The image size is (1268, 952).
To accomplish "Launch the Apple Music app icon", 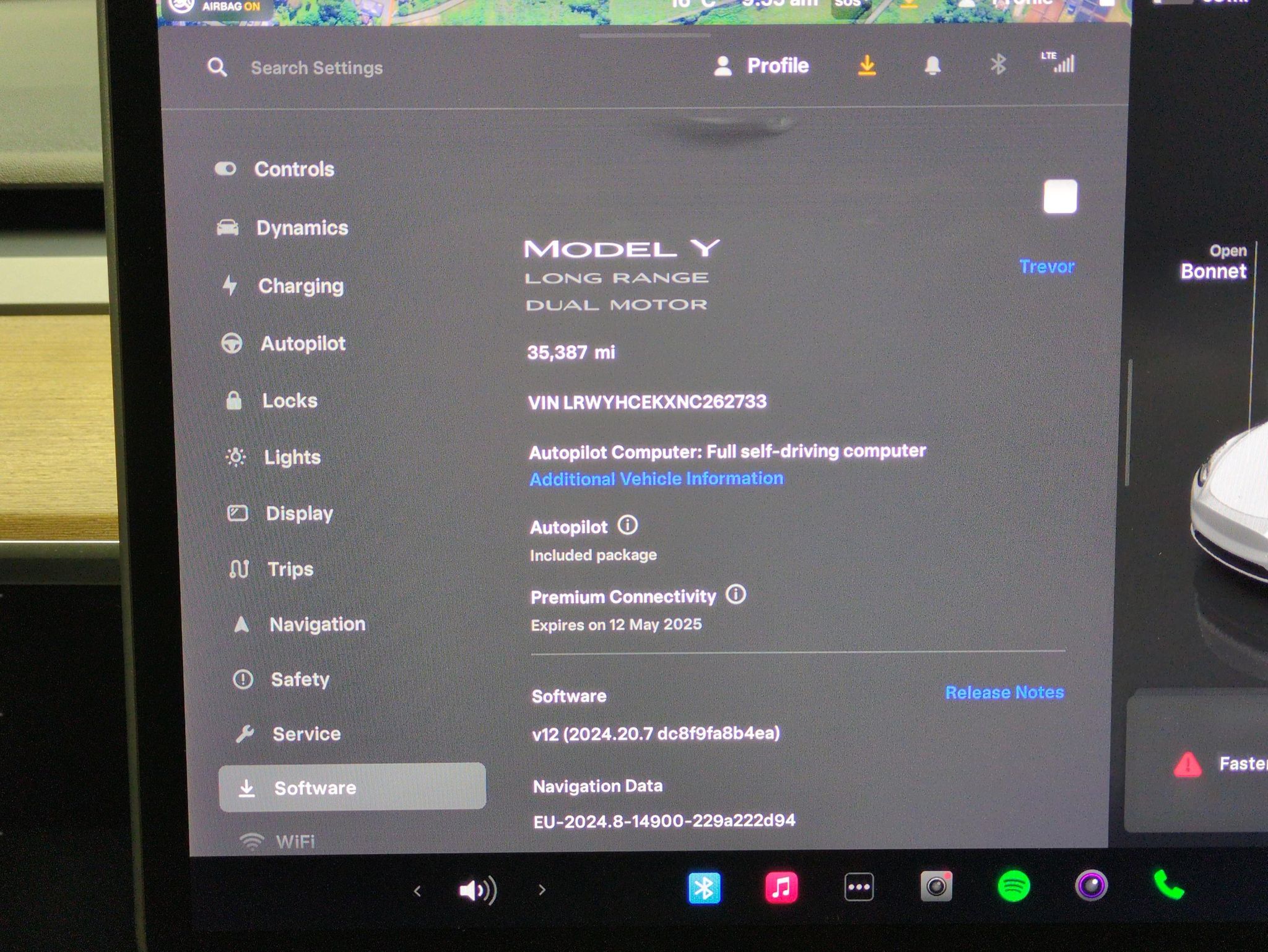I will coord(781,888).
